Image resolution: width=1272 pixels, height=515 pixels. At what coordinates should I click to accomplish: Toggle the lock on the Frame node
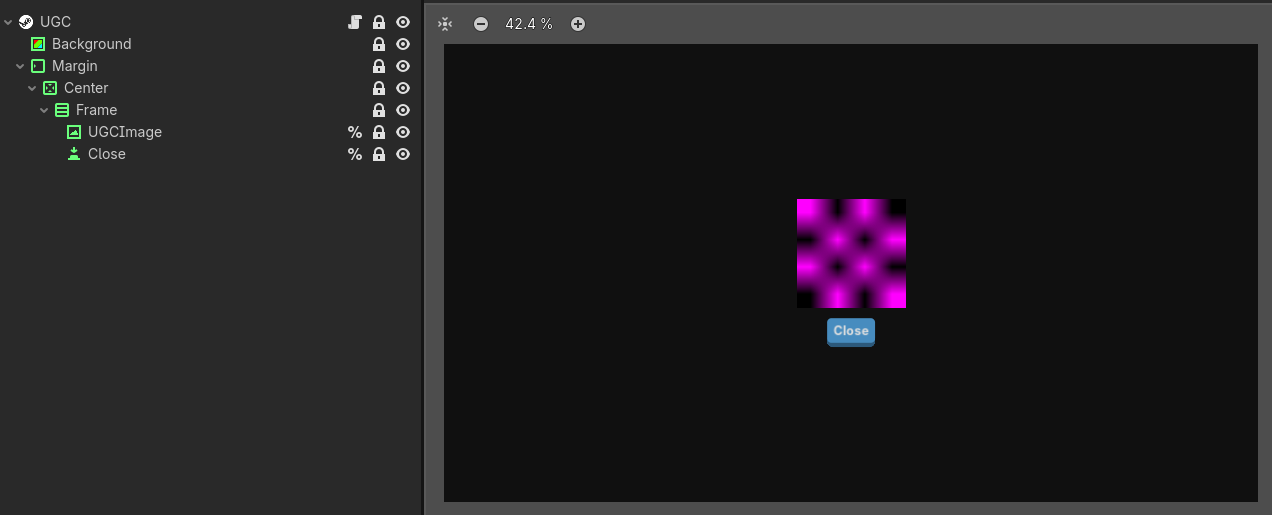[x=379, y=110]
